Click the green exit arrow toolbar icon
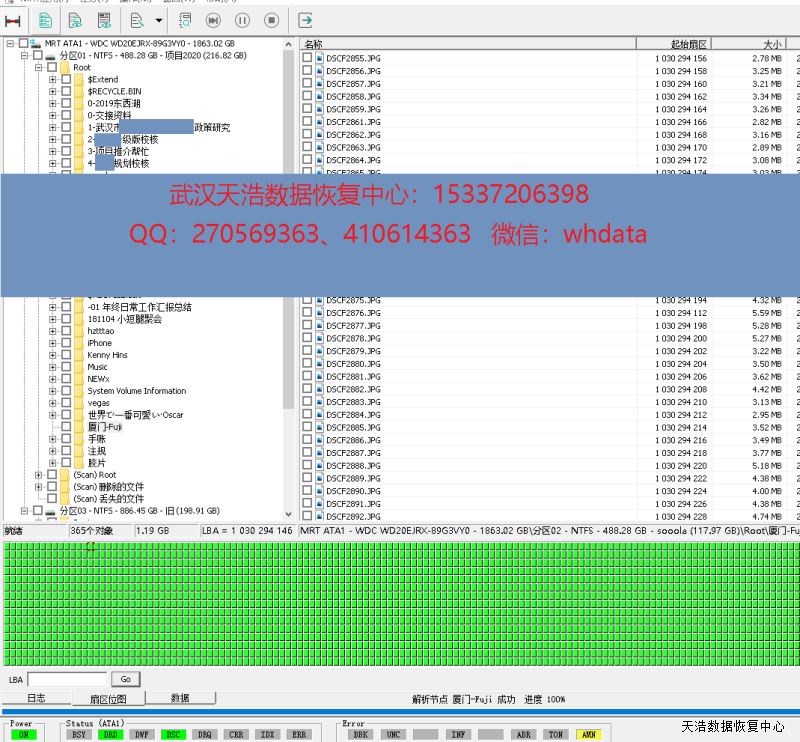The height and width of the screenshot is (742, 800). coord(305,20)
